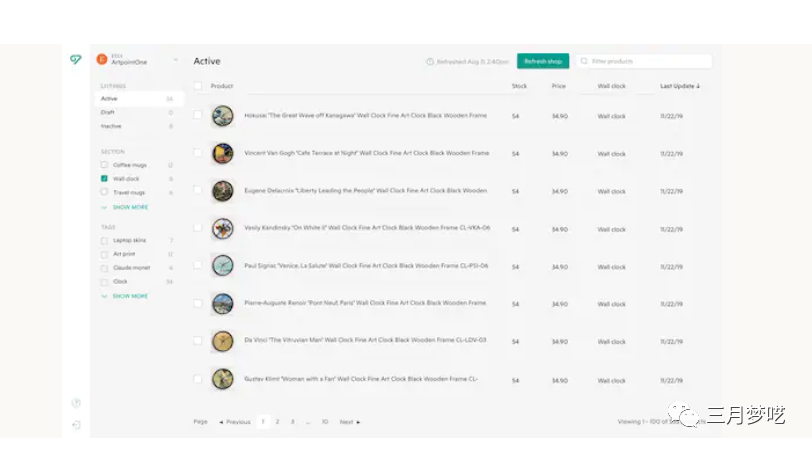This screenshot has width=812, height=451.
Task: Expand SHOW MORE under Section
Action: [x=129, y=207]
